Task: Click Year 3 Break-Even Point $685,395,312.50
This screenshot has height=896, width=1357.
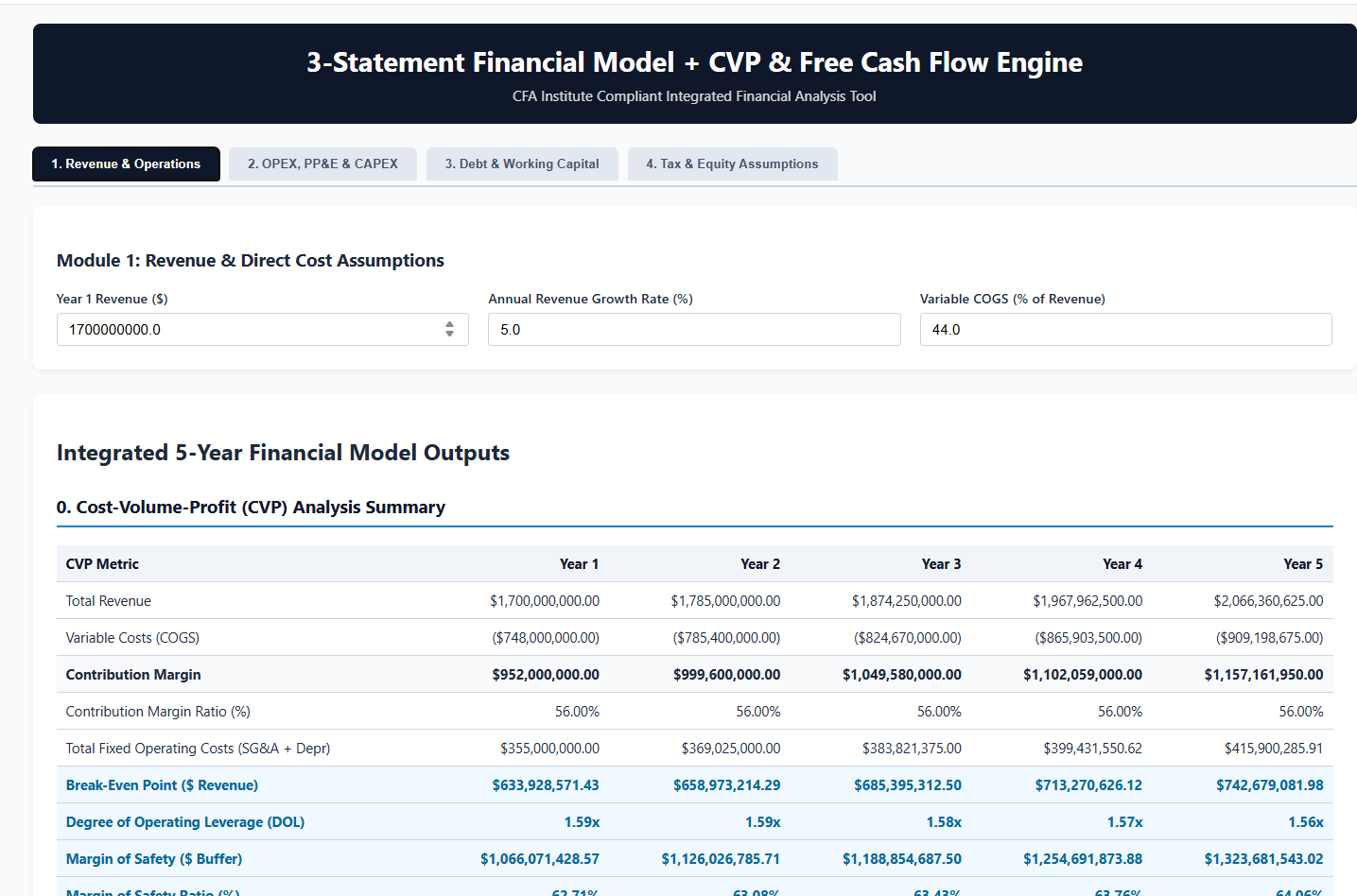Action: click(x=908, y=785)
